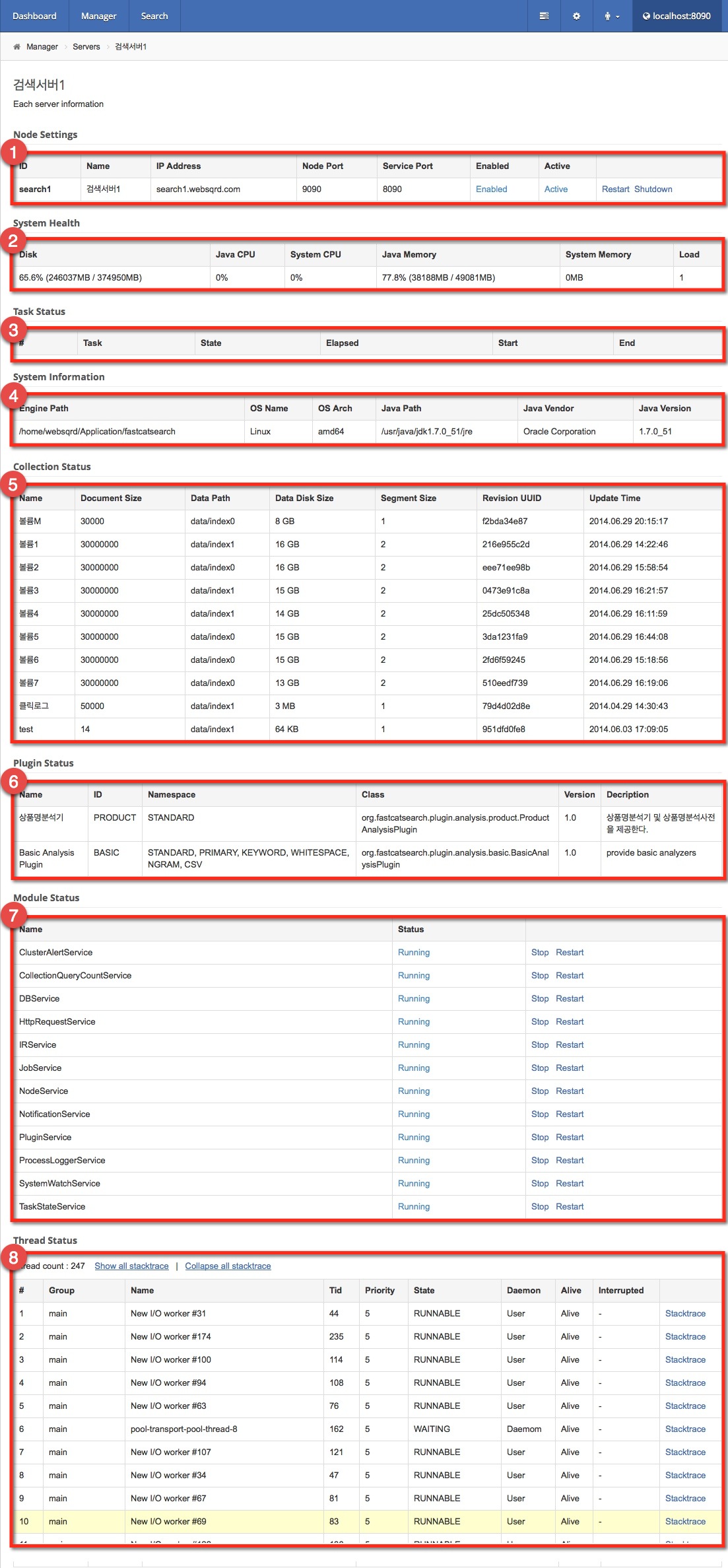Click Running status of JobService
Viewport: 728px width, 1568px height.
click(414, 1068)
